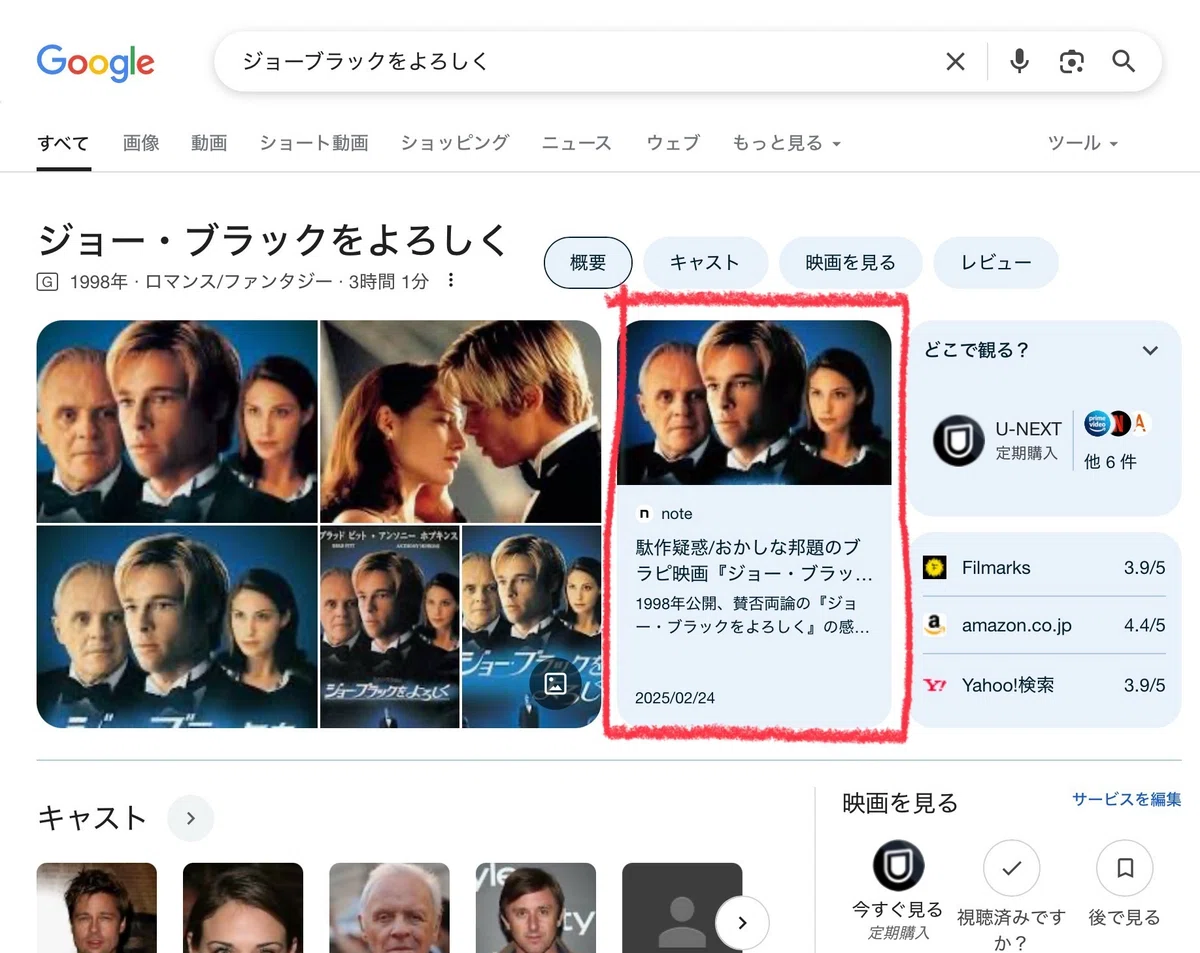Select the 映画を見る chip
This screenshot has height=953, width=1200.
[x=851, y=263]
